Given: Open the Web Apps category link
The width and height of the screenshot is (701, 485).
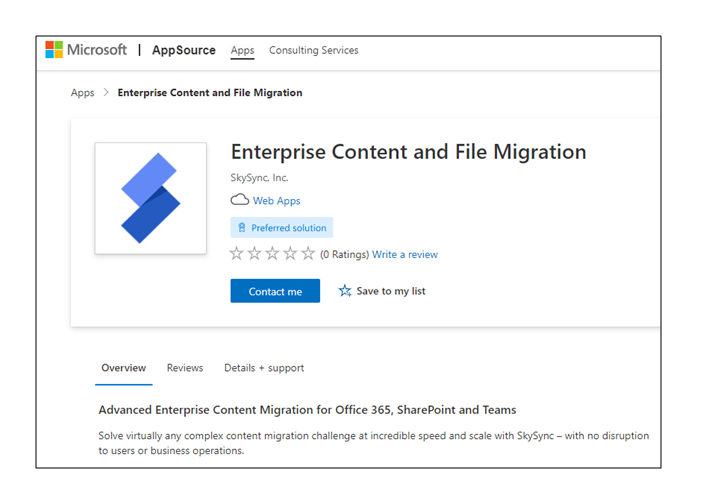Looking at the screenshot, I should (276, 201).
